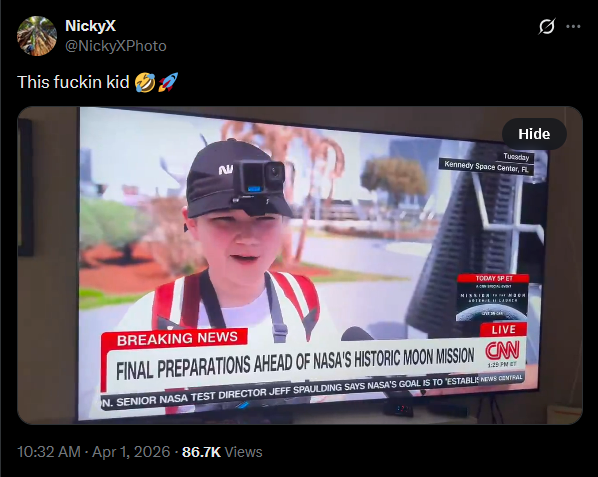Viewport: 598px width, 477px height.
Task: Open the Grok explain post icon
Action: [547, 26]
